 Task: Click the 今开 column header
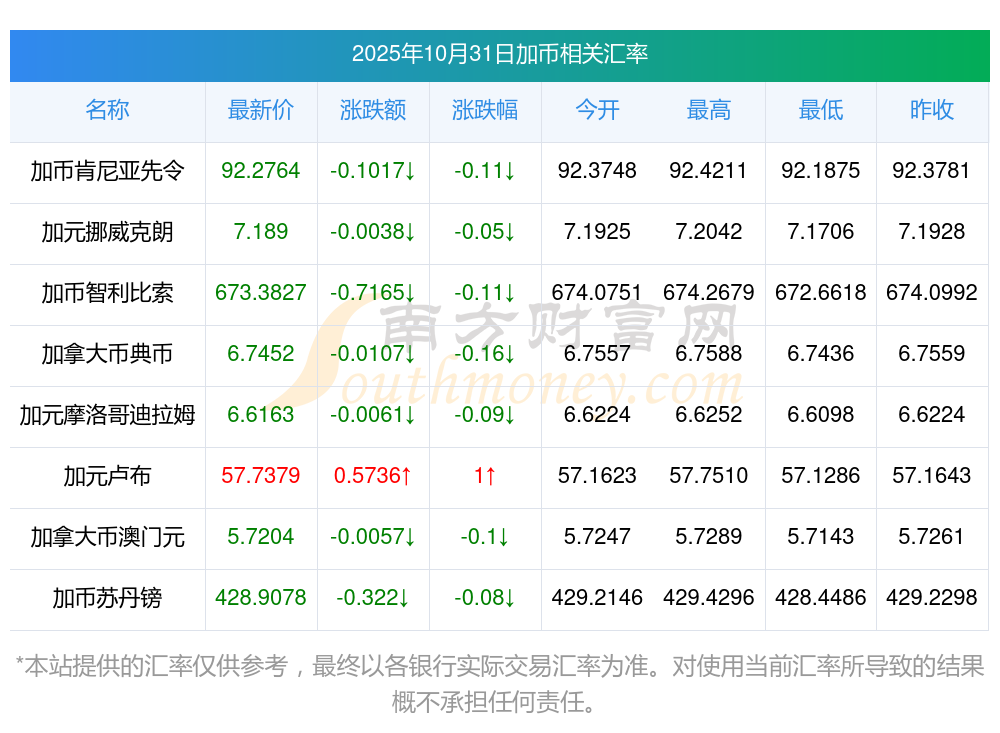pos(597,110)
